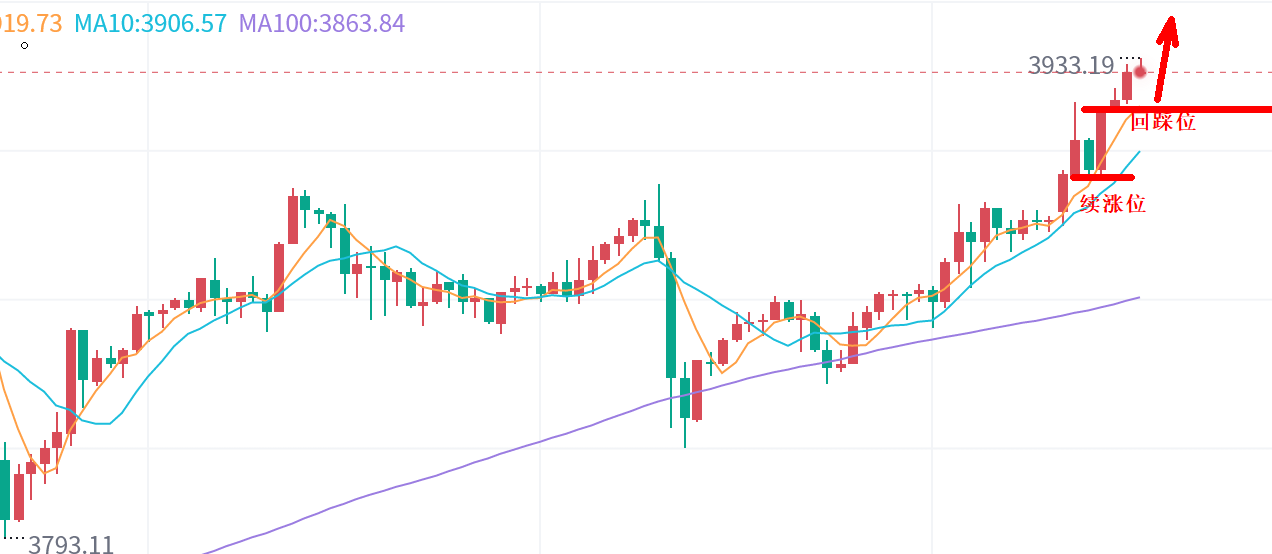Click the short red line above 续涨位

pyautogui.click(x=1102, y=178)
